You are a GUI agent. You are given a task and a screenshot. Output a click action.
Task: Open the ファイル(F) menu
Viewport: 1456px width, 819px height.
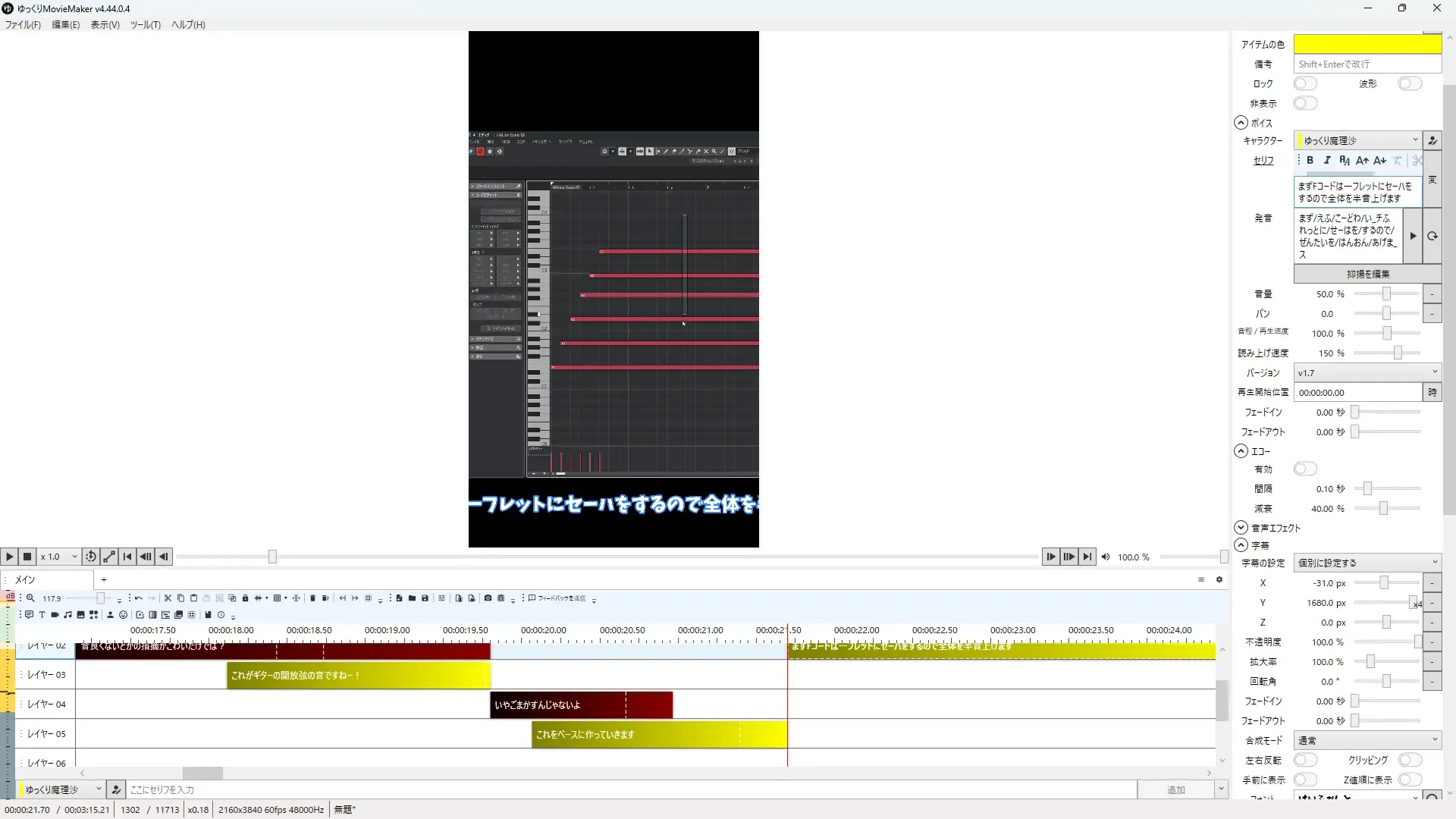(x=23, y=24)
